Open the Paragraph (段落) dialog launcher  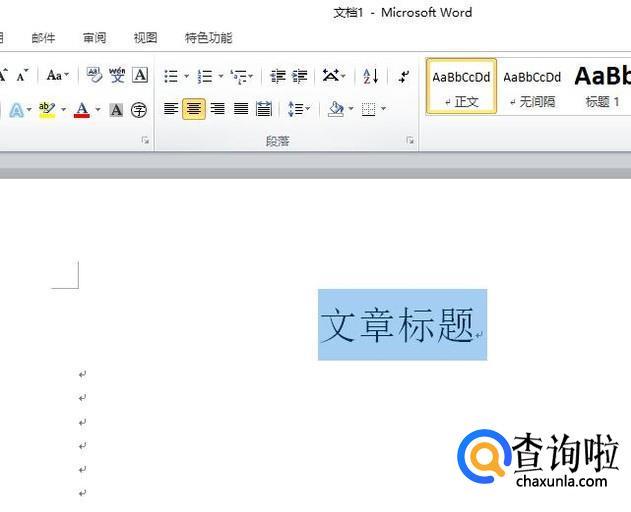tap(410, 140)
